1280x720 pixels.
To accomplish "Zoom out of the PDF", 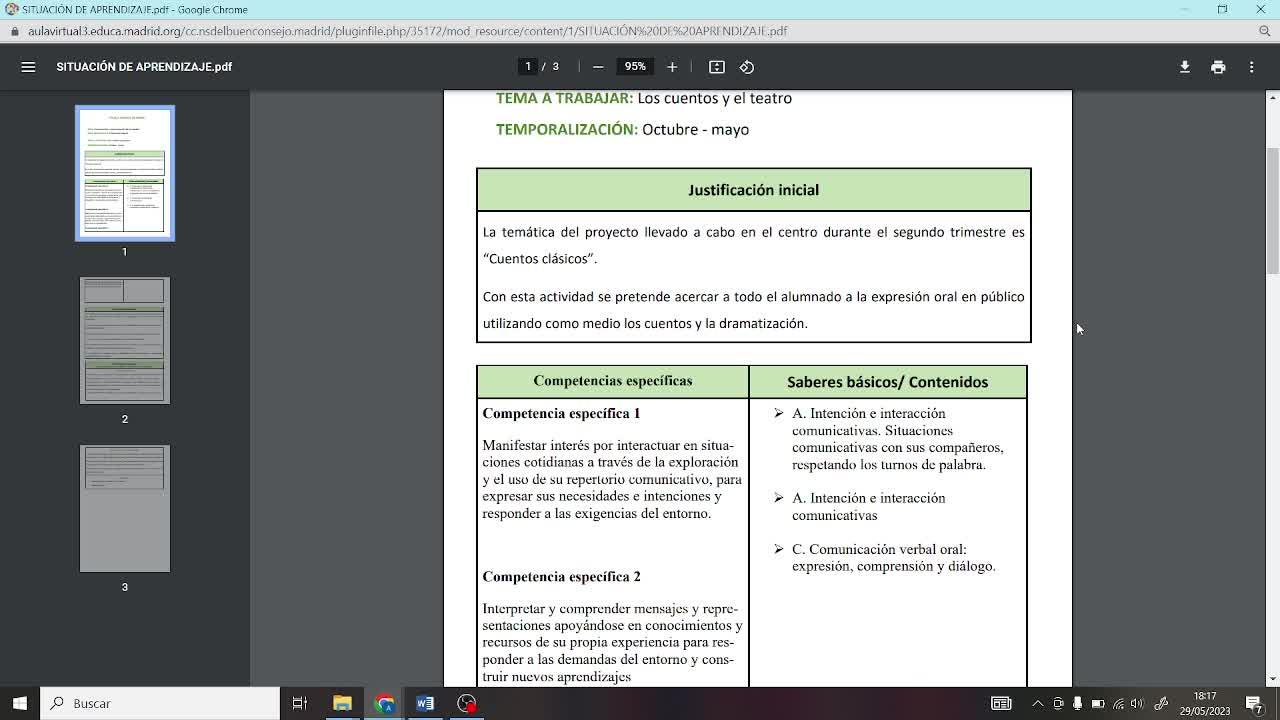I will point(598,67).
